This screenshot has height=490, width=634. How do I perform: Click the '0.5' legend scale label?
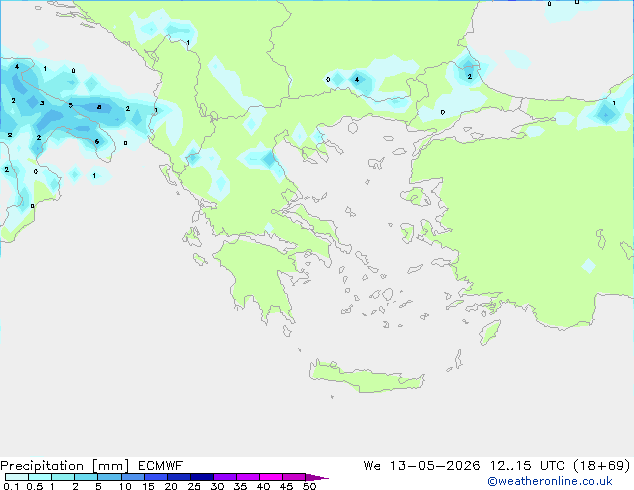click(35, 486)
